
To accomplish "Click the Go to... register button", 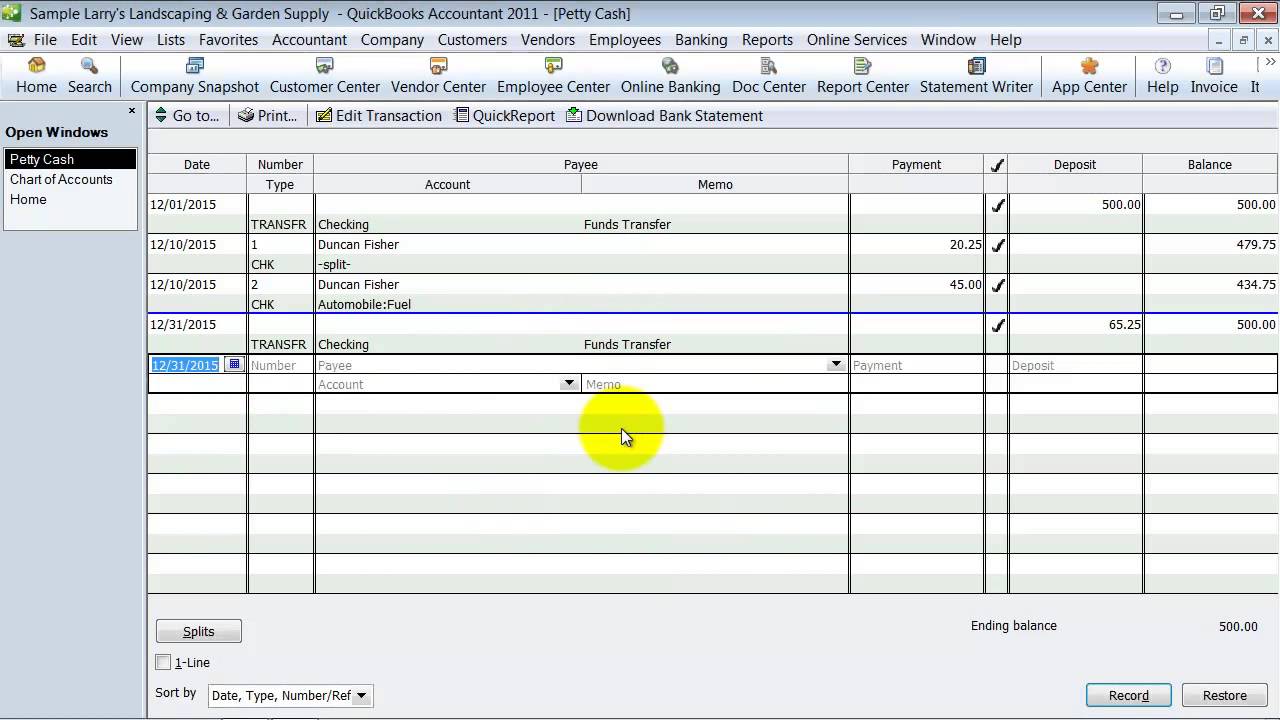I will pos(187,116).
